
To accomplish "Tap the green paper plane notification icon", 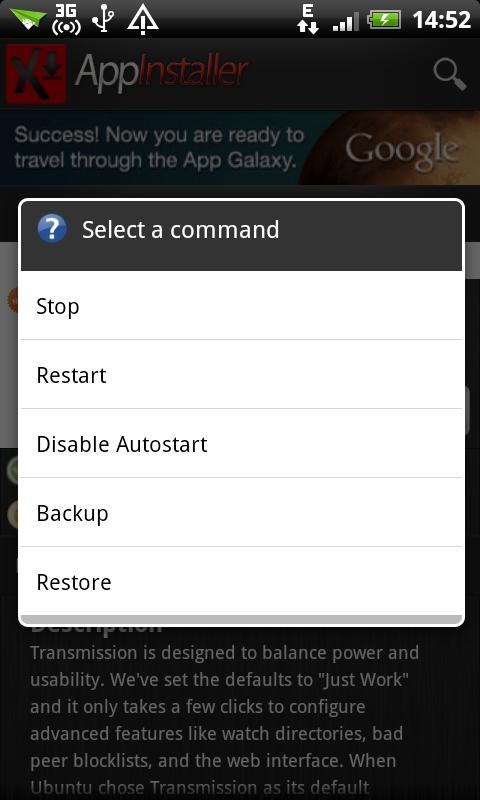I will point(28,19).
